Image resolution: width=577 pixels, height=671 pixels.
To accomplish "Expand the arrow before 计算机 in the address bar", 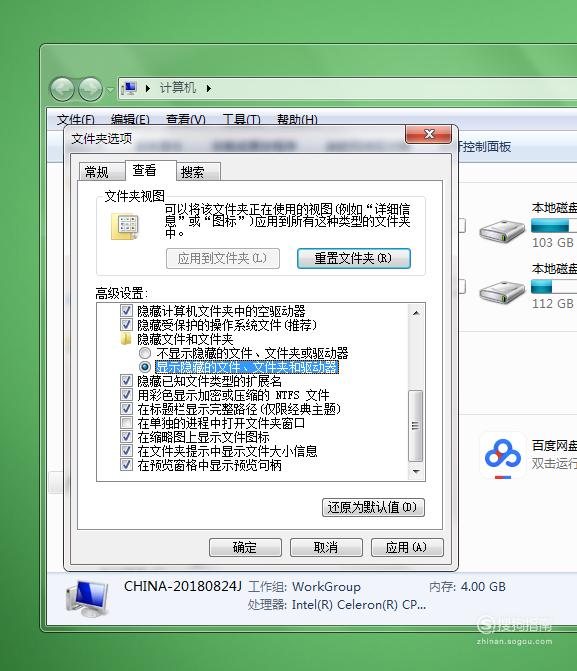I will click(x=148, y=89).
